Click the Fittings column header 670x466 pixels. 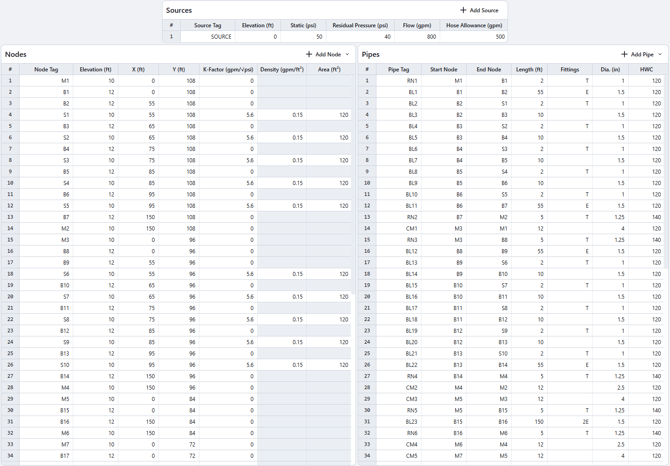570,69
